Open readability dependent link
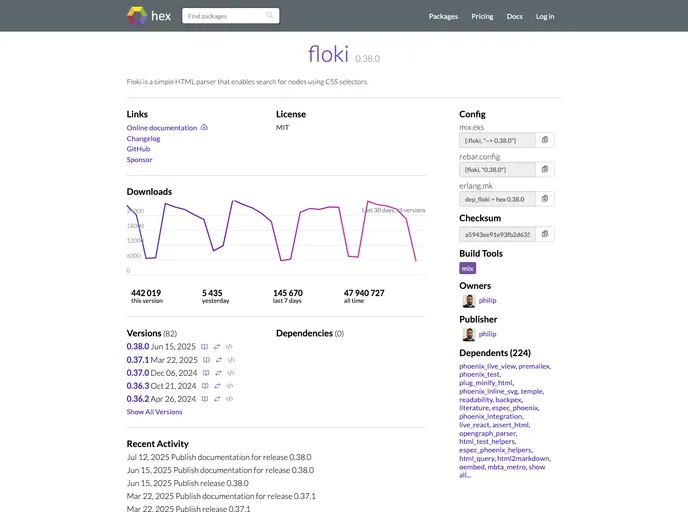 pyautogui.click(x=476, y=400)
